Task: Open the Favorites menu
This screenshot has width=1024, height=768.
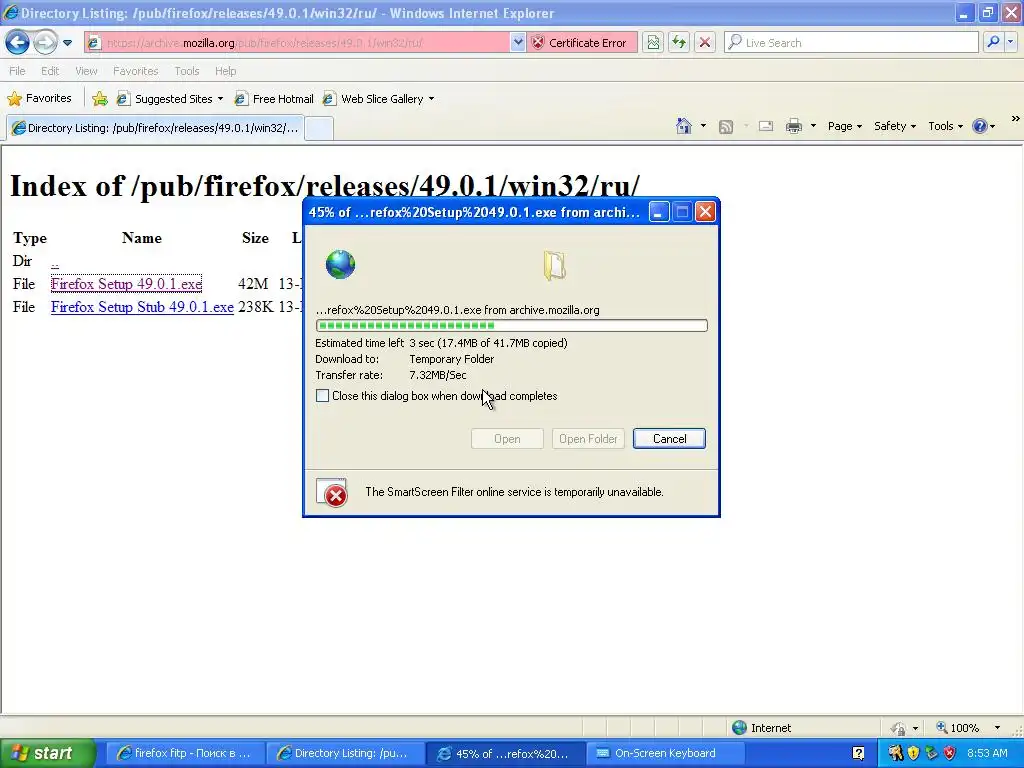Action: click(135, 71)
